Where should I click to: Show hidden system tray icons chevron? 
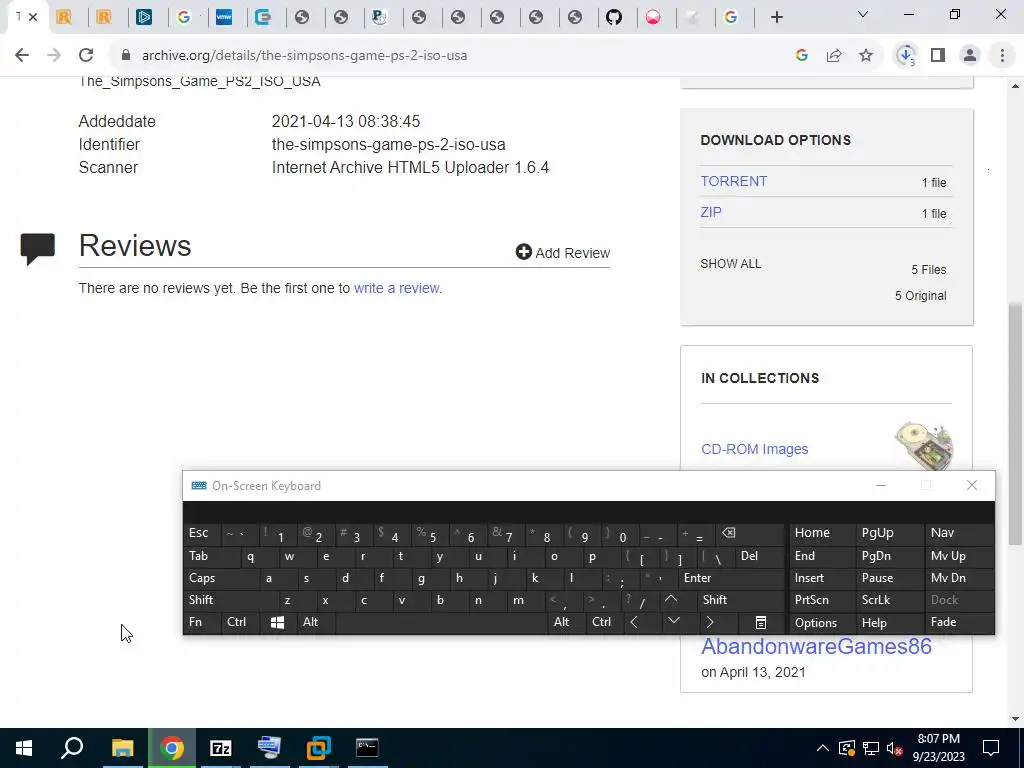(823, 748)
